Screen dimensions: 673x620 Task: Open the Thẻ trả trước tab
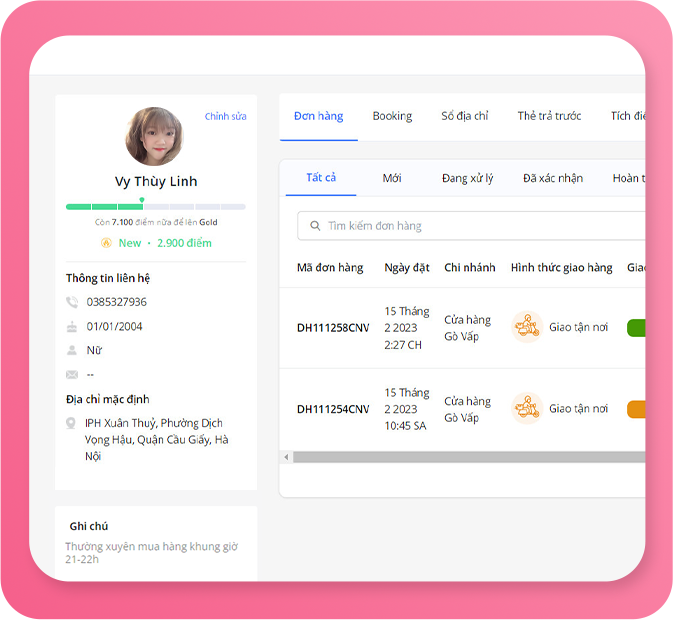point(549,116)
